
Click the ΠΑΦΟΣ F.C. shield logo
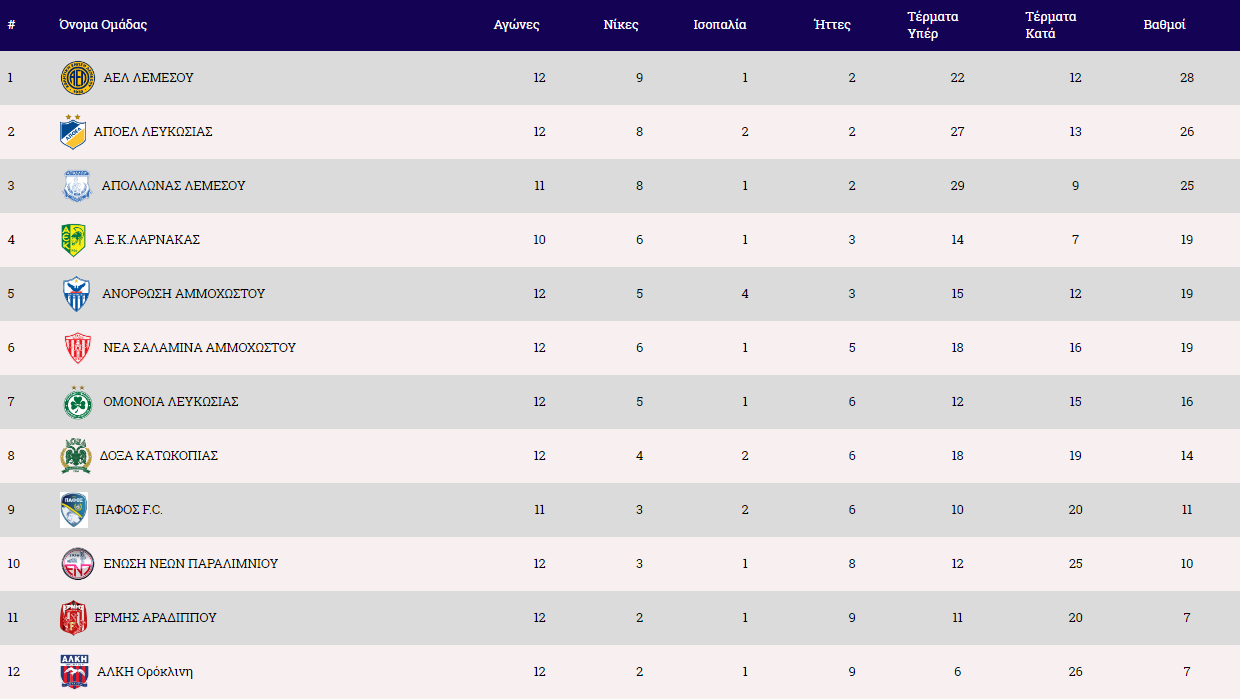(73, 510)
